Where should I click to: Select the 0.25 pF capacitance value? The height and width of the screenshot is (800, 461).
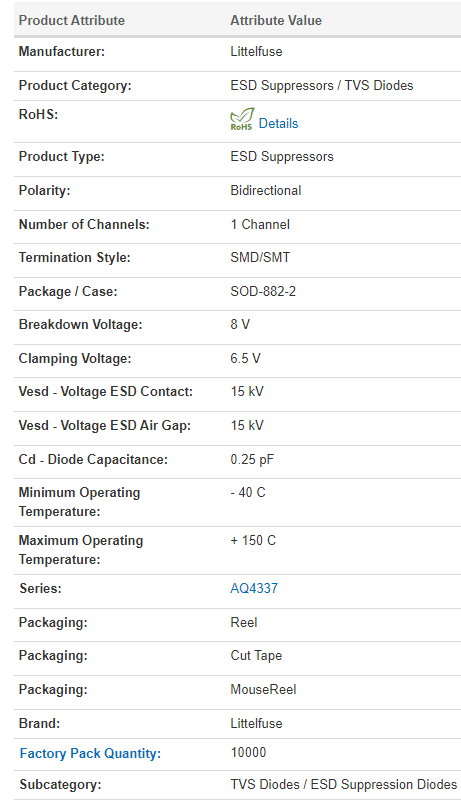point(252,459)
